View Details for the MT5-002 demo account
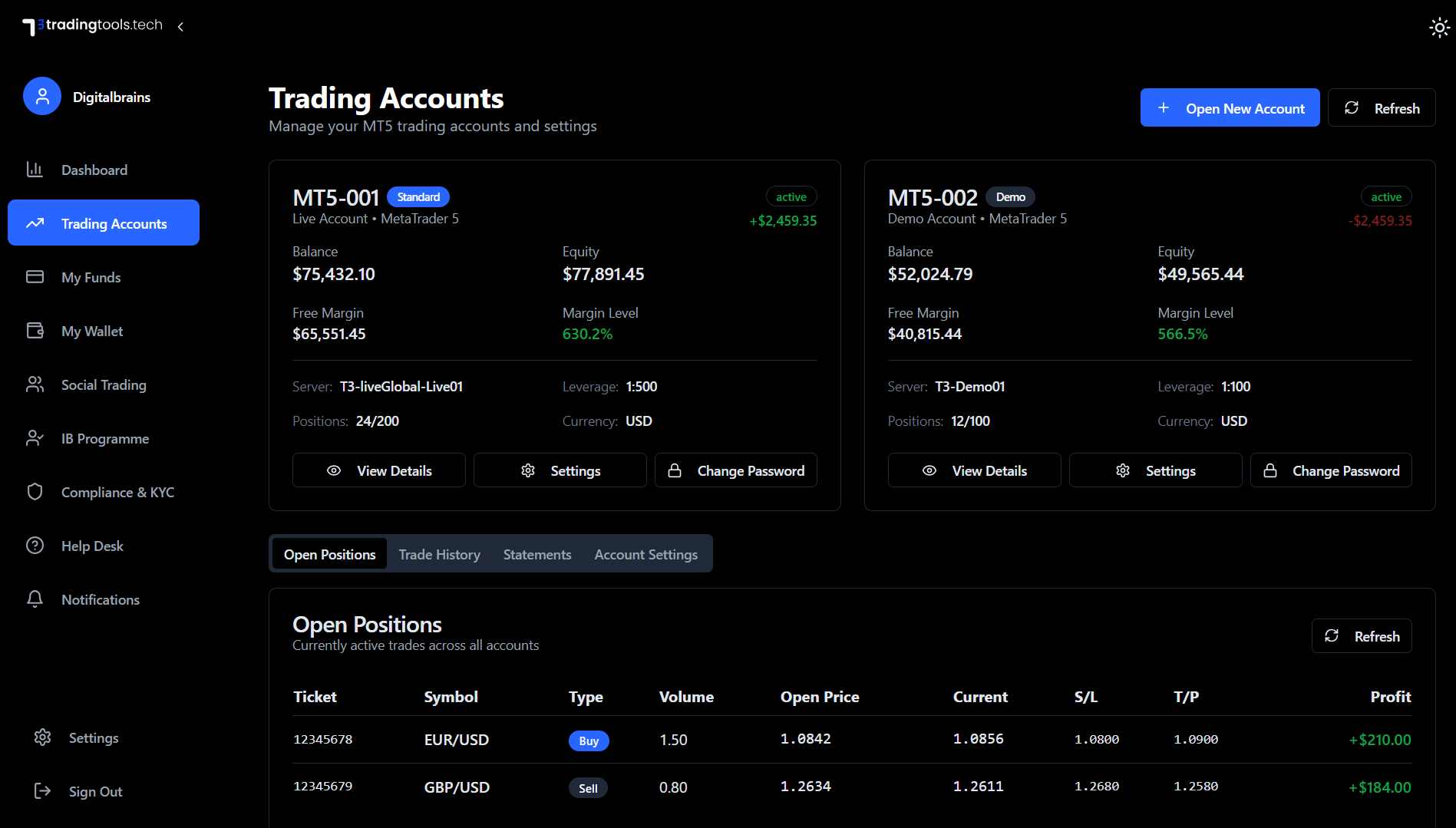This screenshot has width=1456, height=828. pos(974,470)
